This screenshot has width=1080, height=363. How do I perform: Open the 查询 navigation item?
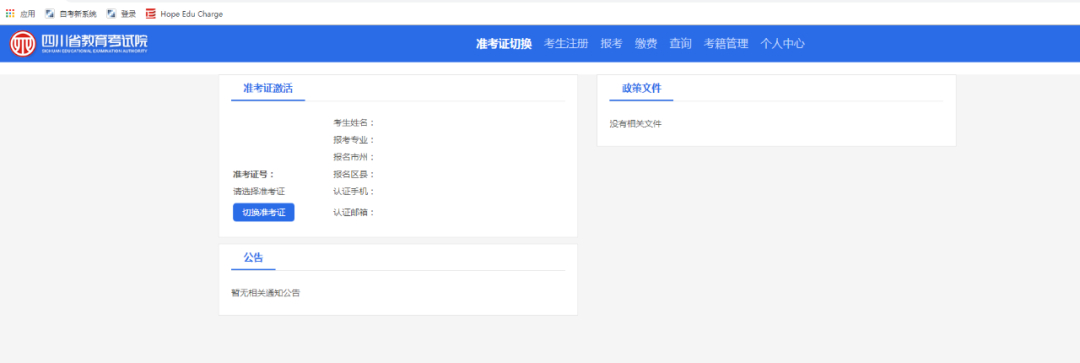click(680, 43)
